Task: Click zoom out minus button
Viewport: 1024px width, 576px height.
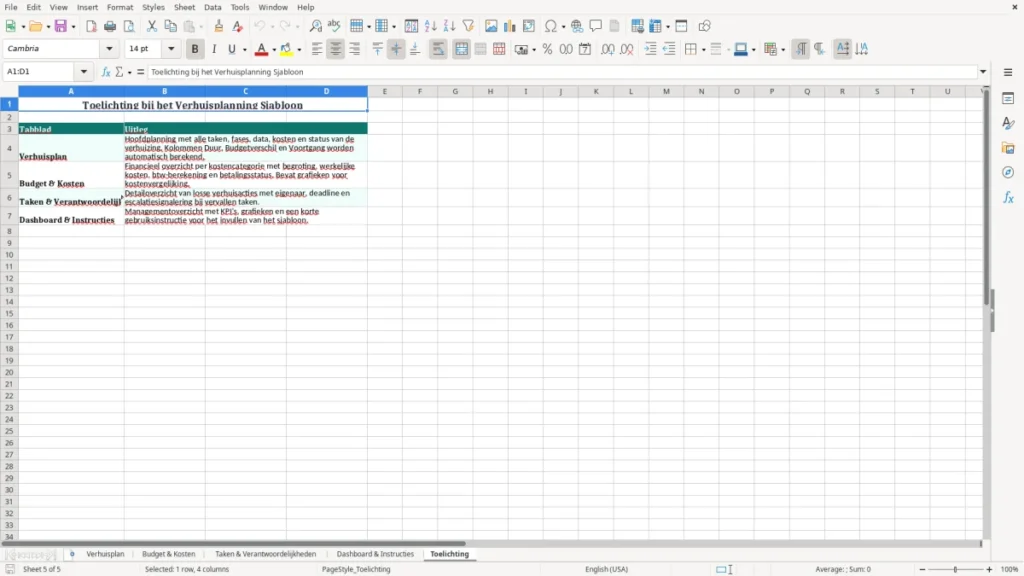Action: tap(921, 569)
